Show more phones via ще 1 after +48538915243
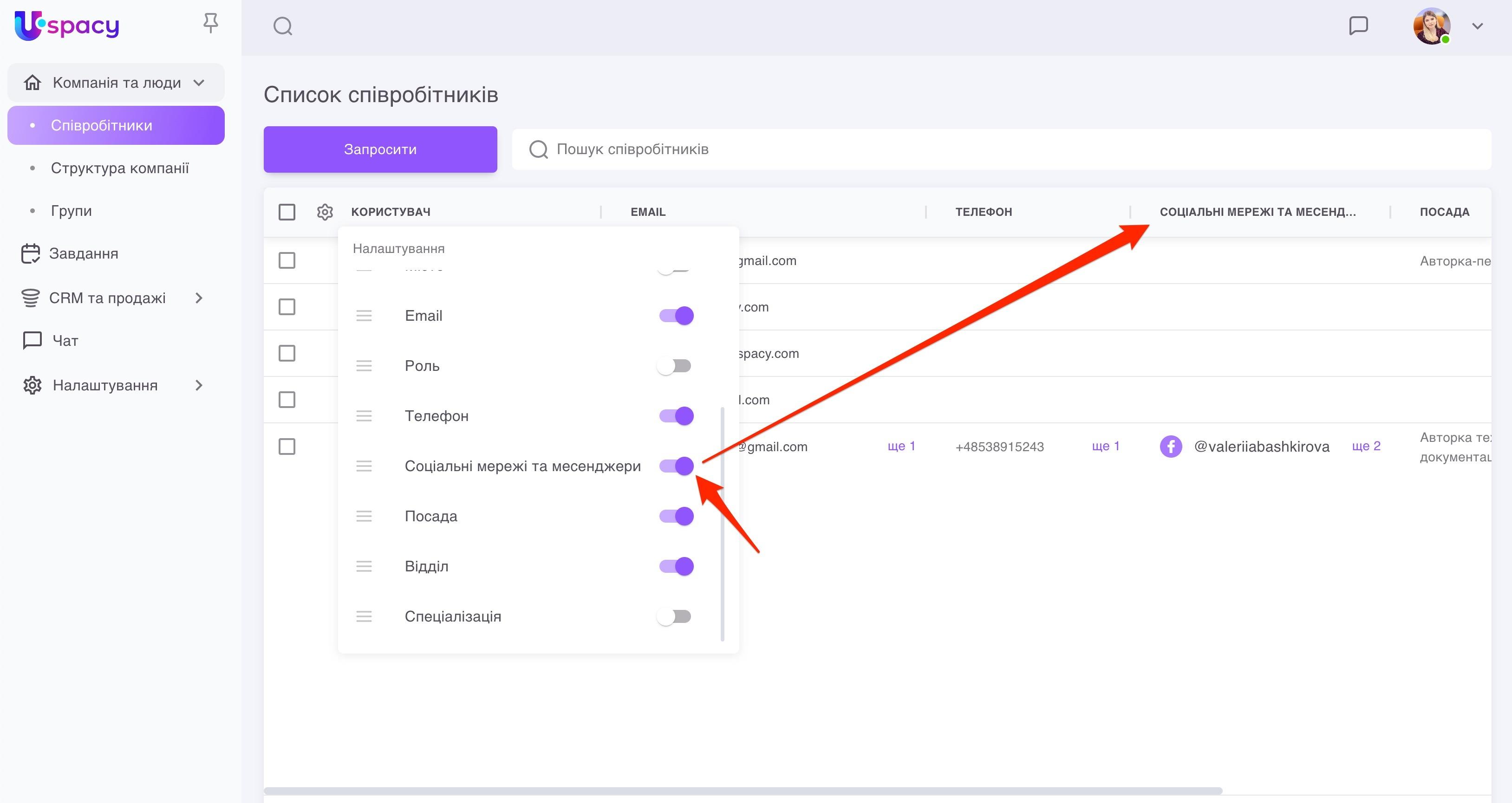The image size is (1512, 803). pyautogui.click(x=1105, y=447)
